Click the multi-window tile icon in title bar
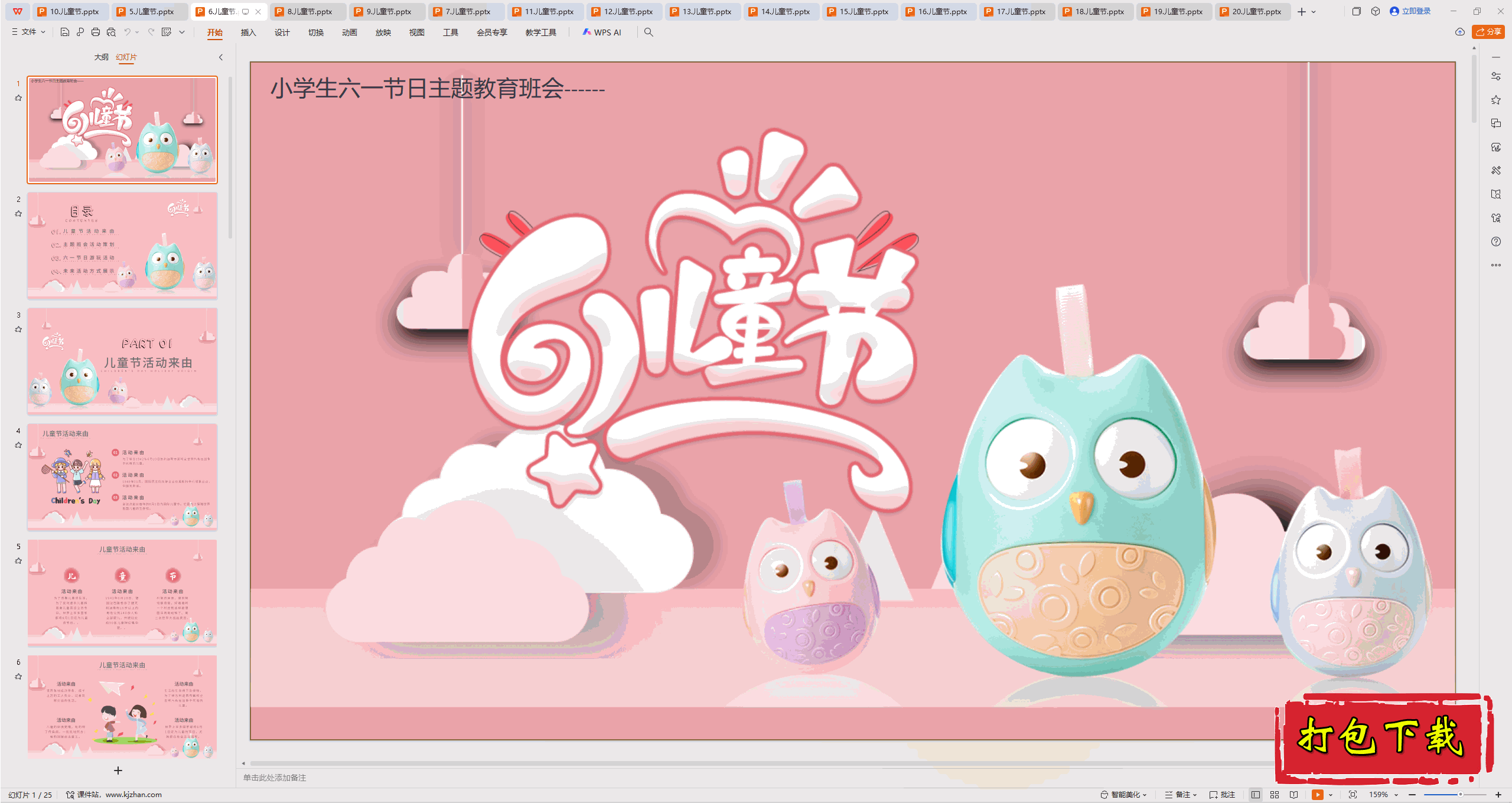The width and height of the screenshot is (1512, 803). pos(1357,11)
